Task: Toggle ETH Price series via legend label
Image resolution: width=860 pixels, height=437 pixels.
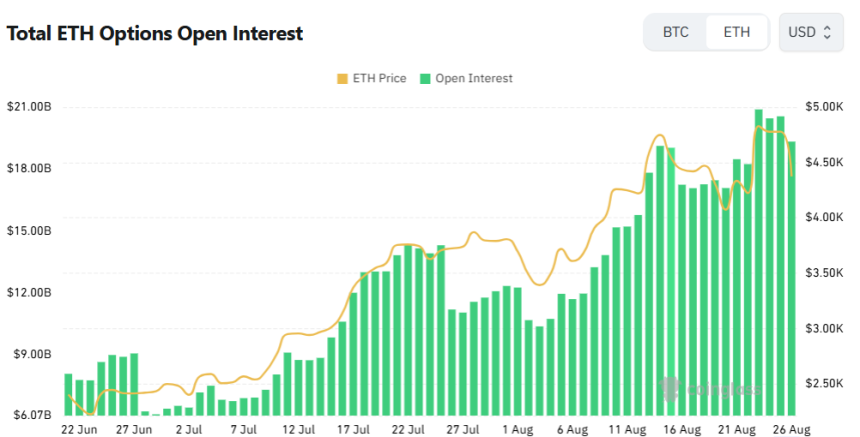Action: [x=379, y=78]
